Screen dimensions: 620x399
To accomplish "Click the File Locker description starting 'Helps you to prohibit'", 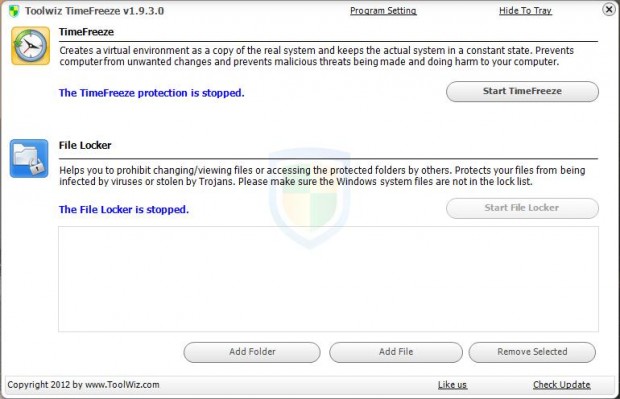I will pyautogui.click(x=322, y=176).
